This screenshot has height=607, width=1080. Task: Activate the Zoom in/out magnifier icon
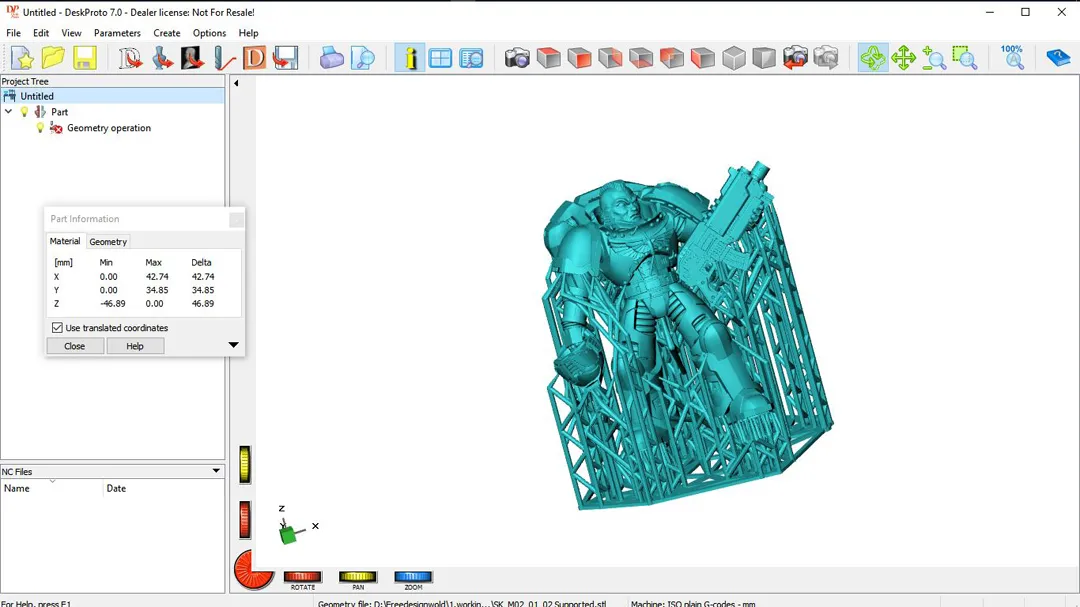click(934, 58)
